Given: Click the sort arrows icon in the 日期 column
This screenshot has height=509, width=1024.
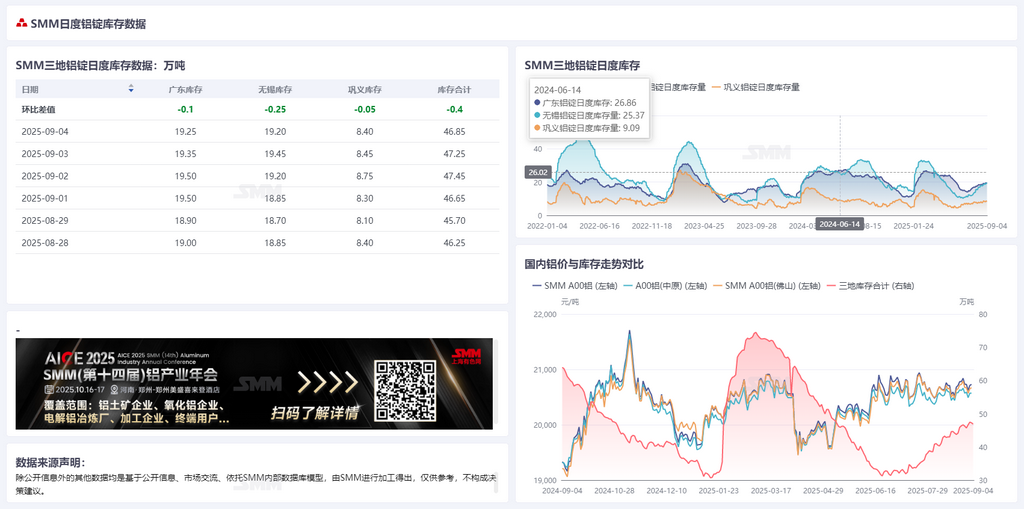Looking at the screenshot, I should click(x=131, y=89).
